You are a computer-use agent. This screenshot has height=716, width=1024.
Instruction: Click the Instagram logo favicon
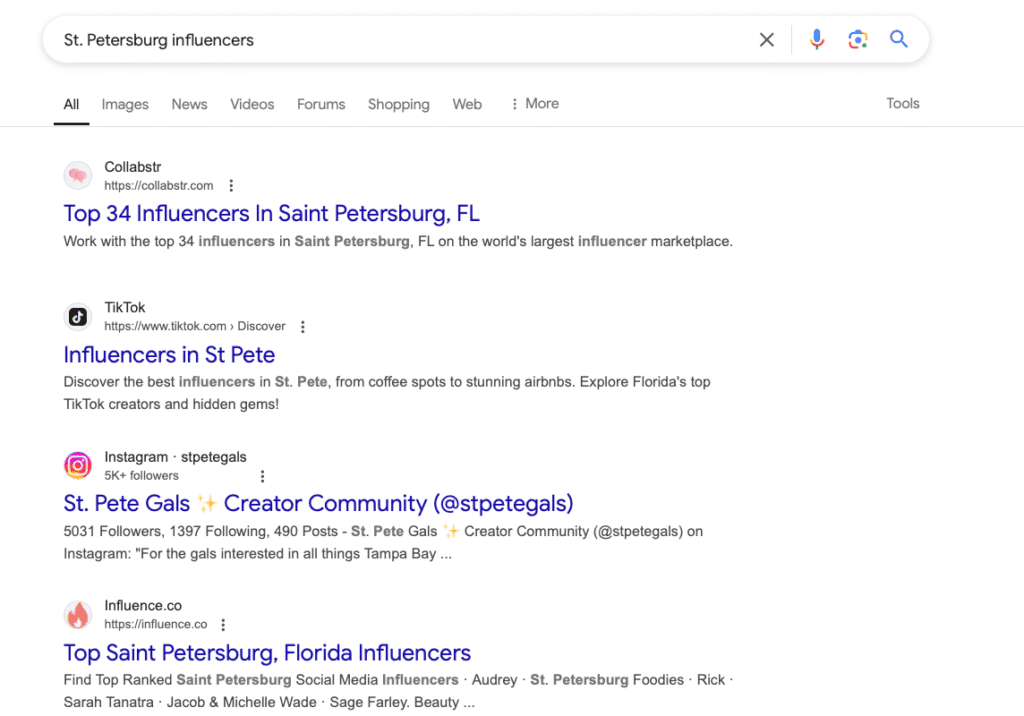click(x=78, y=466)
